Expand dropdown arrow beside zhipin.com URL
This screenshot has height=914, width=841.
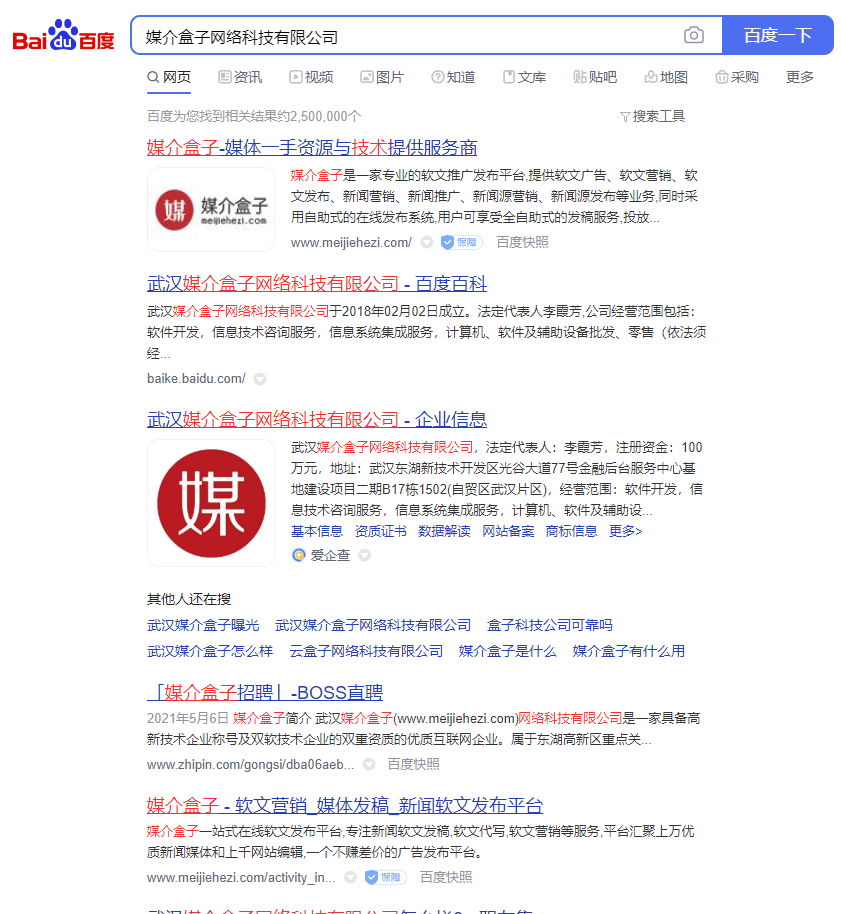click(x=369, y=764)
